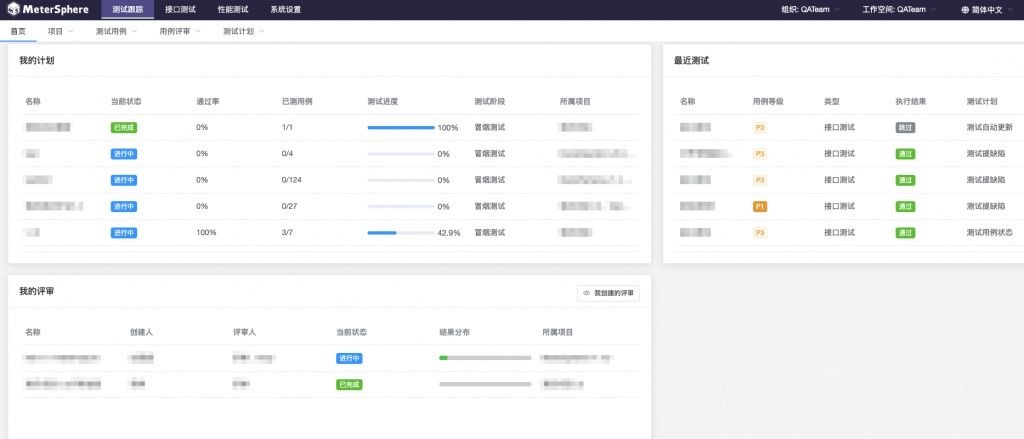1024x439 pixels.
Task: Click the gray 跳过 result badge
Action: [905, 128]
